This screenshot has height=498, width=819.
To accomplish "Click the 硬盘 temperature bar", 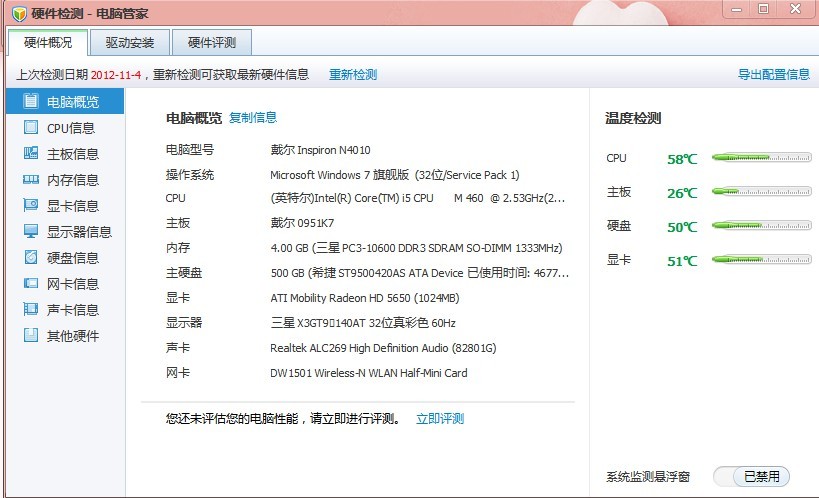I will tap(762, 226).
